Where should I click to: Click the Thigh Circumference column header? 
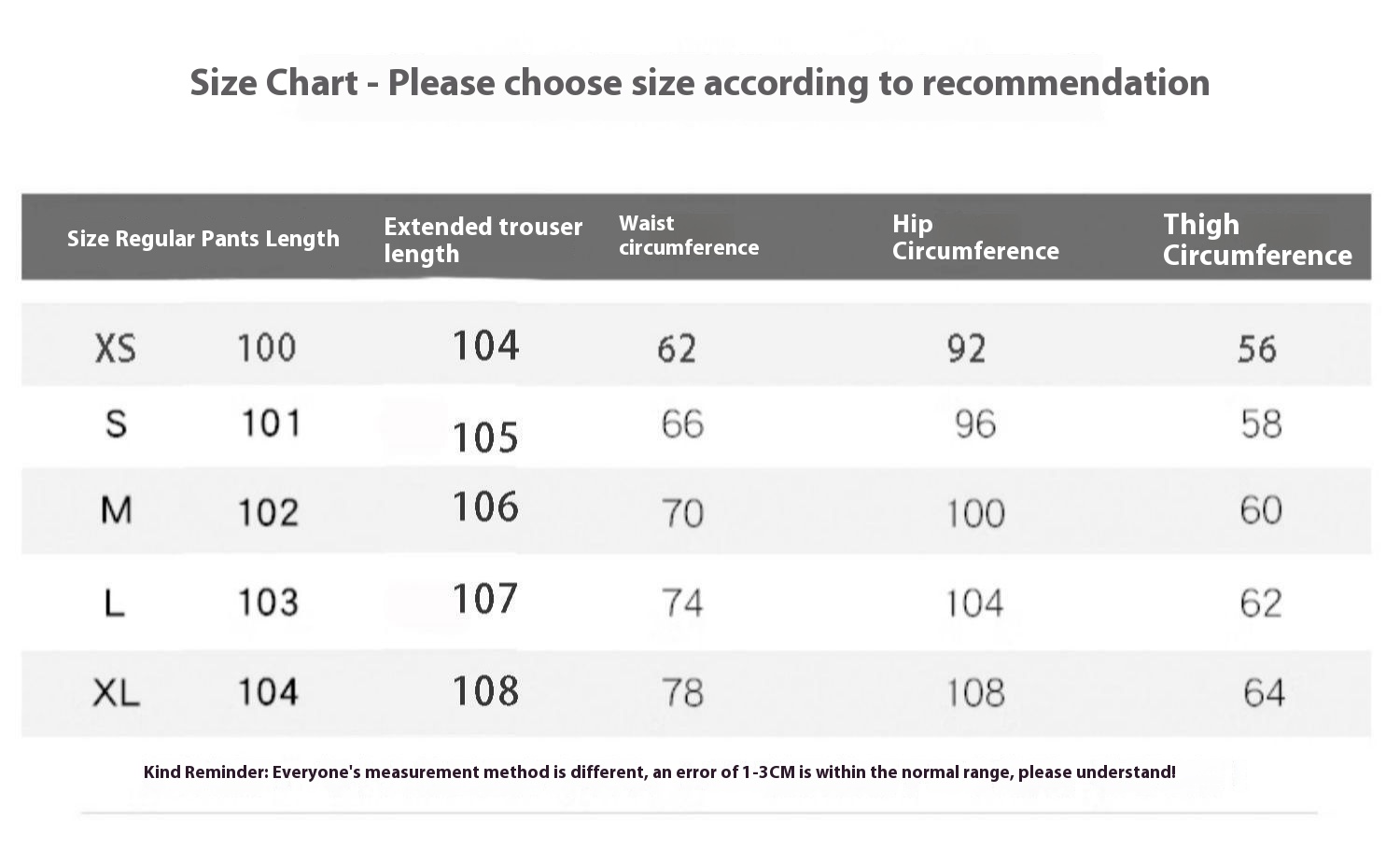click(1256, 239)
